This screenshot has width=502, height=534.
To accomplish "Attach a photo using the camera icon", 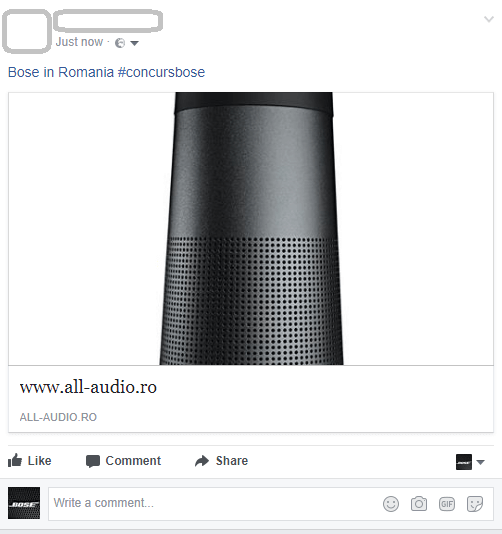I will coord(419,504).
